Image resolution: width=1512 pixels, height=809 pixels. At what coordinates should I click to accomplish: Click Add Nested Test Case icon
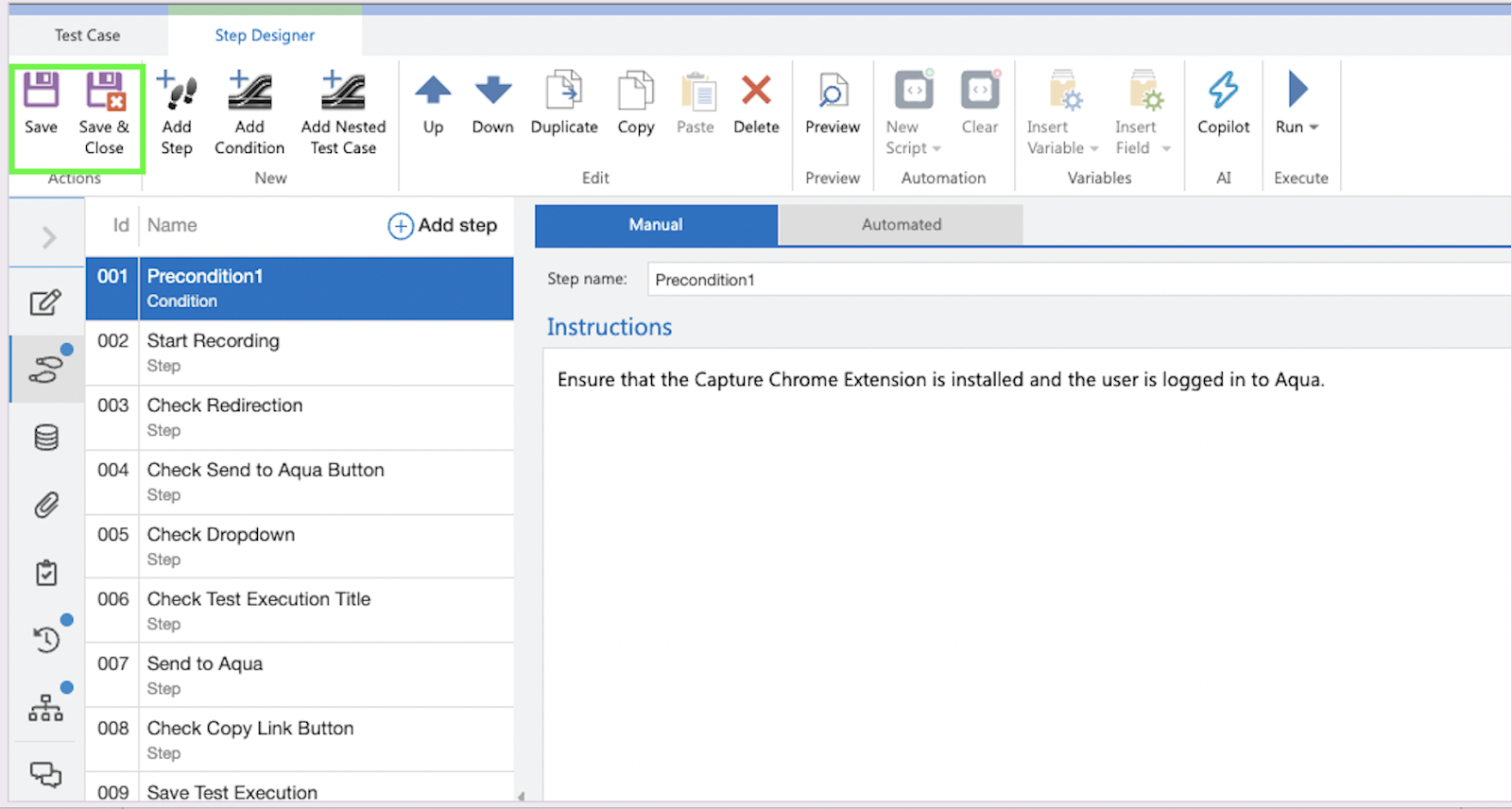coord(343,93)
